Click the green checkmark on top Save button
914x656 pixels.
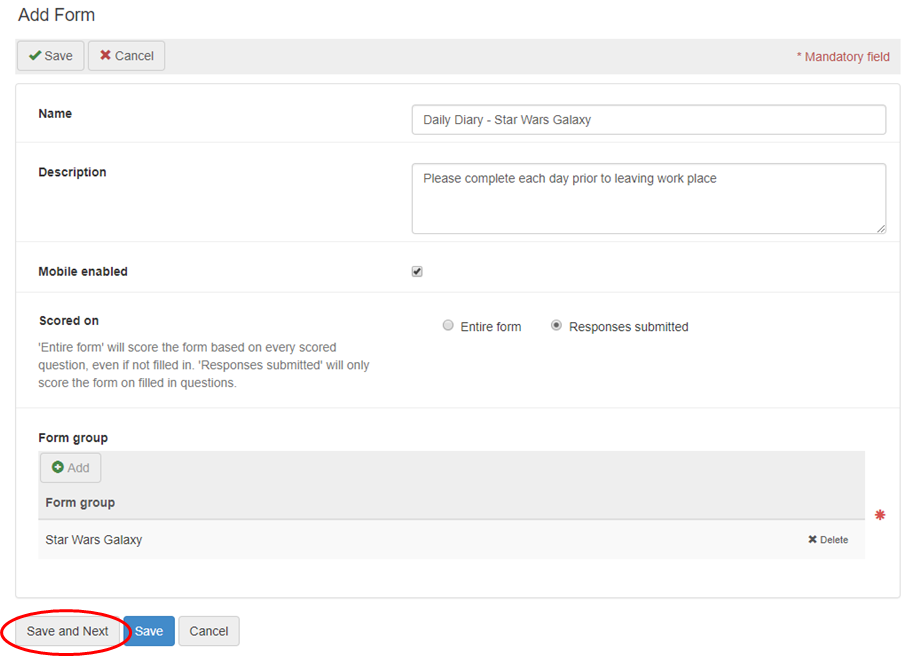pyautogui.click(x=35, y=56)
